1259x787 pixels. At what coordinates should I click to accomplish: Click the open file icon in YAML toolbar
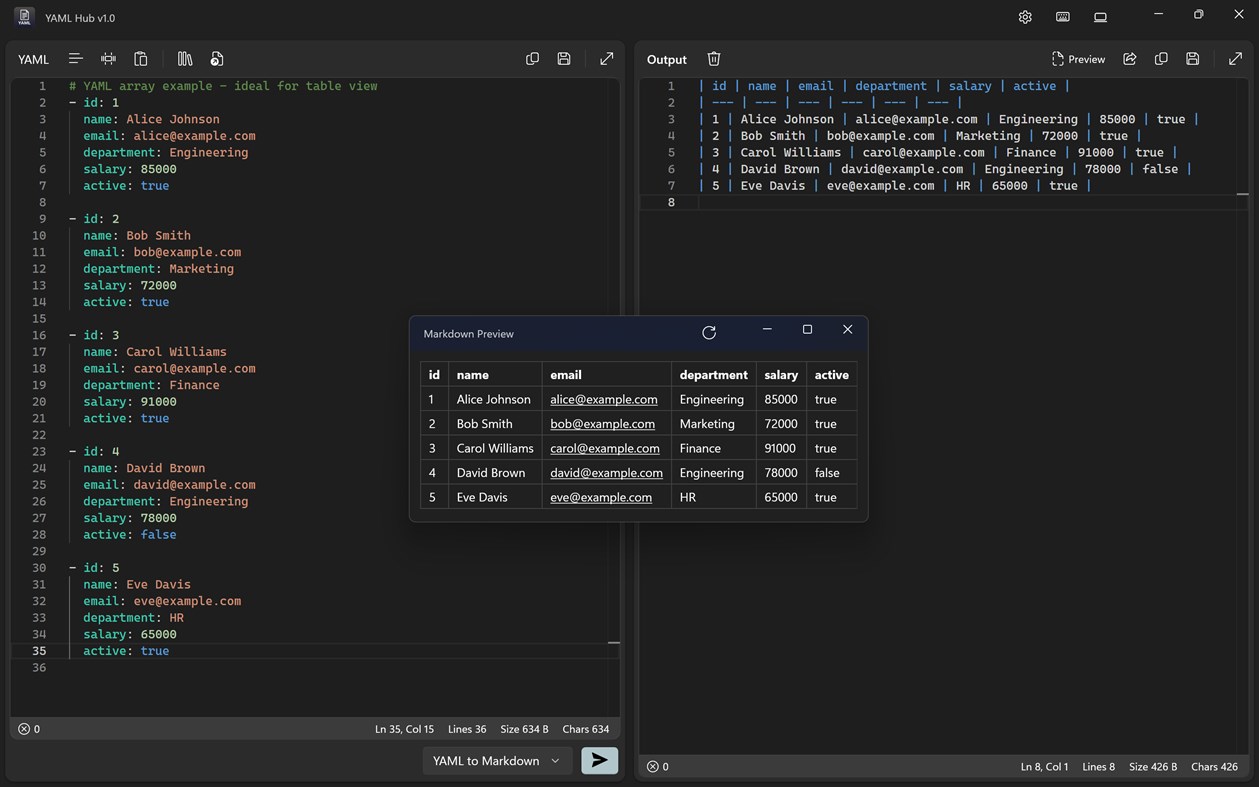[x=217, y=59]
